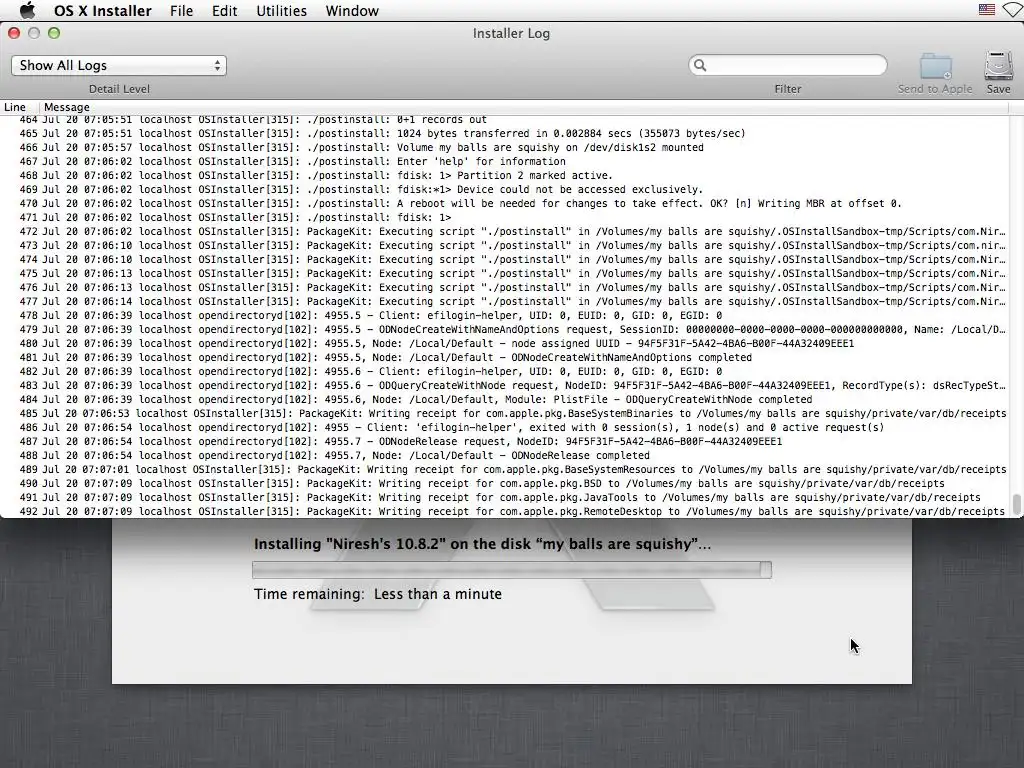This screenshot has width=1024, height=768.
Task: Open the Wi-Fi status menu
Action: (1014, 10)
